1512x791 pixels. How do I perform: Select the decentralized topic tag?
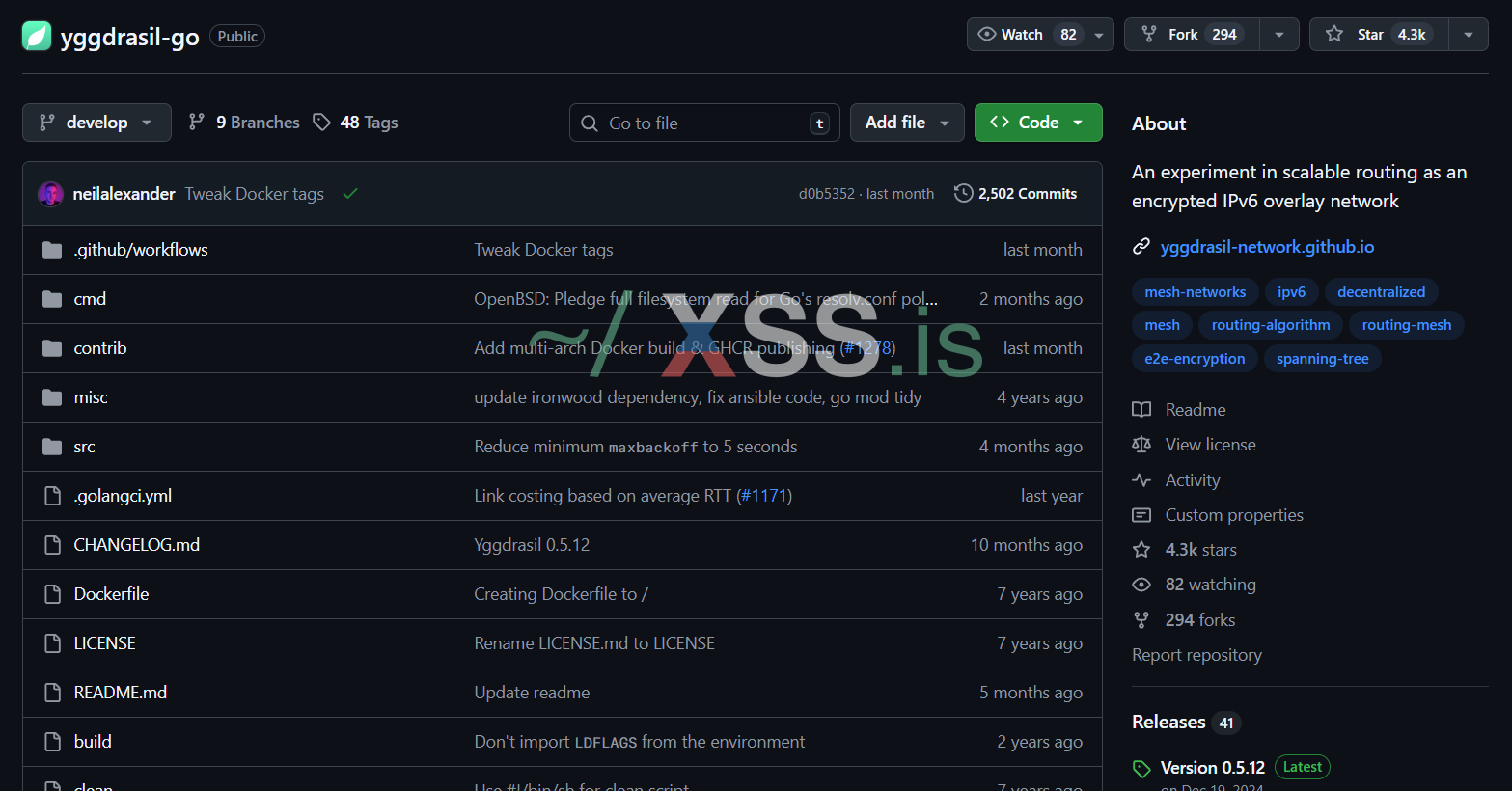tap(1381, 292)
